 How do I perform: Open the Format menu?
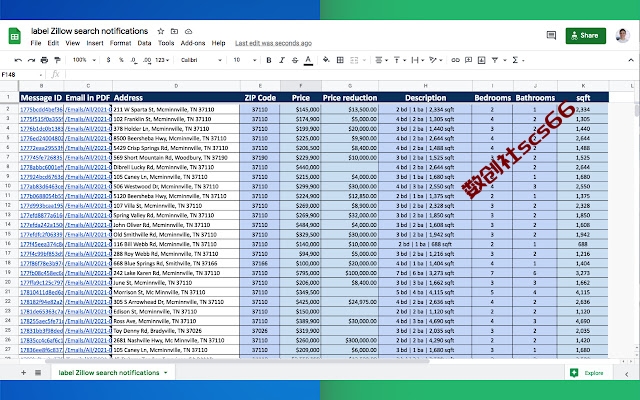click(120, 43)
